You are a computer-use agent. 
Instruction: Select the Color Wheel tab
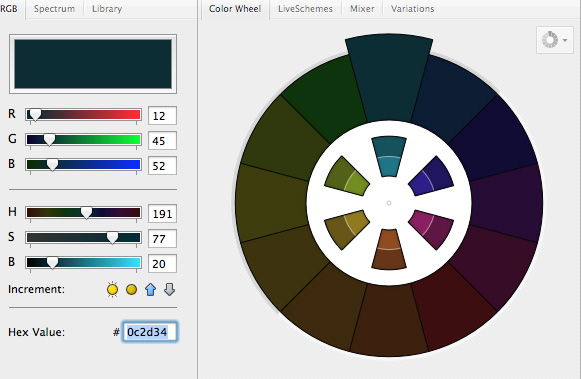click(235, 9)
